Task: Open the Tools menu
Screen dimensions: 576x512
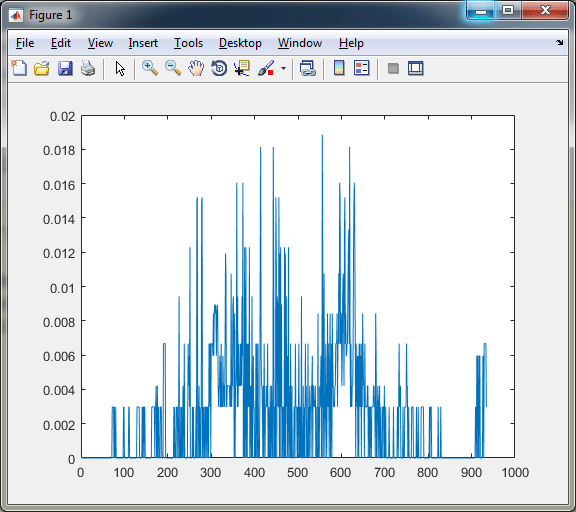Action: click(x=188, y=43)
